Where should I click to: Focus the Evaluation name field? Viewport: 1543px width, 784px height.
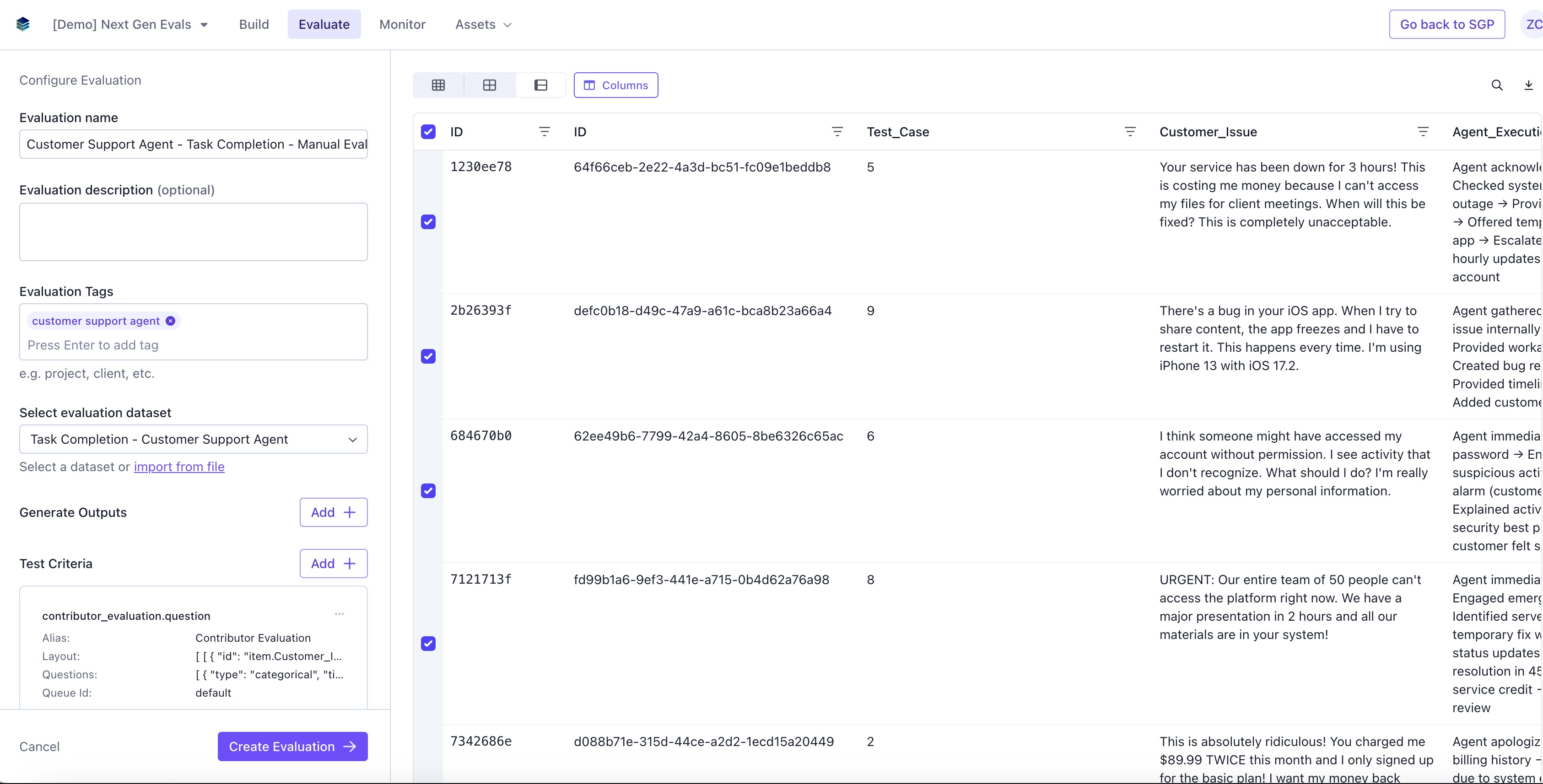194,145
